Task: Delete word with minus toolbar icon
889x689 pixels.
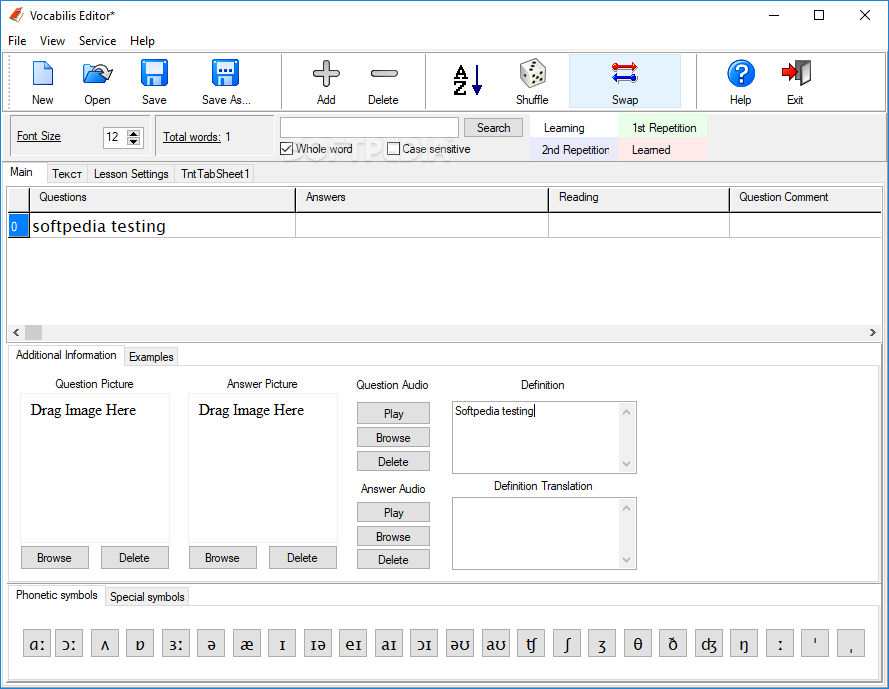Action: [383, 82]
